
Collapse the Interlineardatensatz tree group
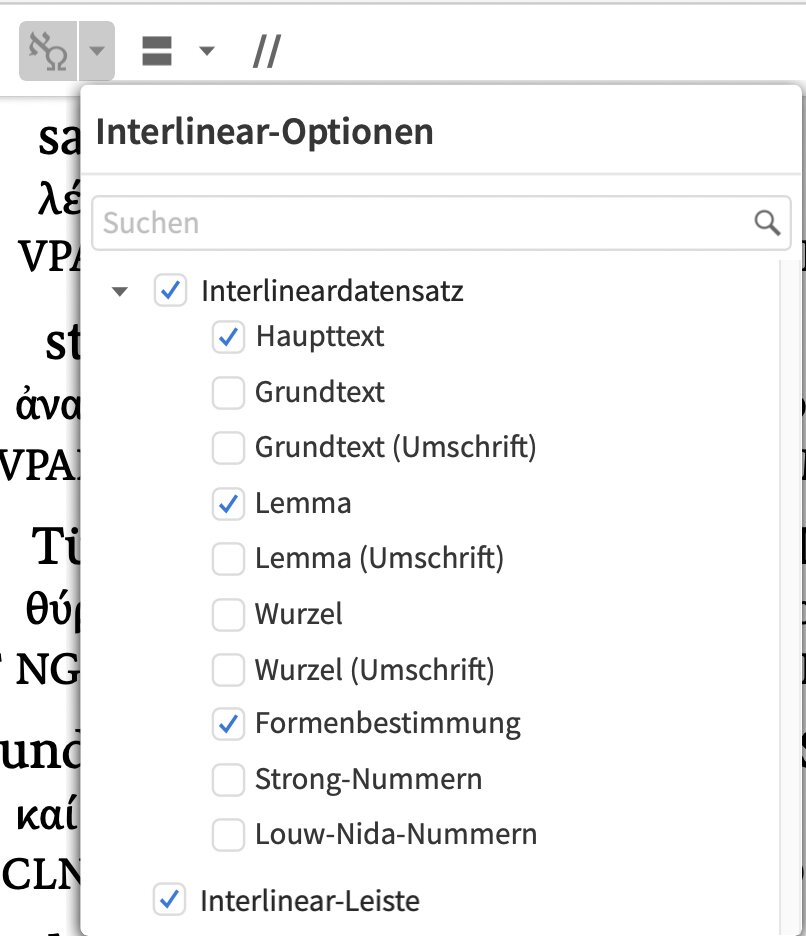(x=120, y=291)
